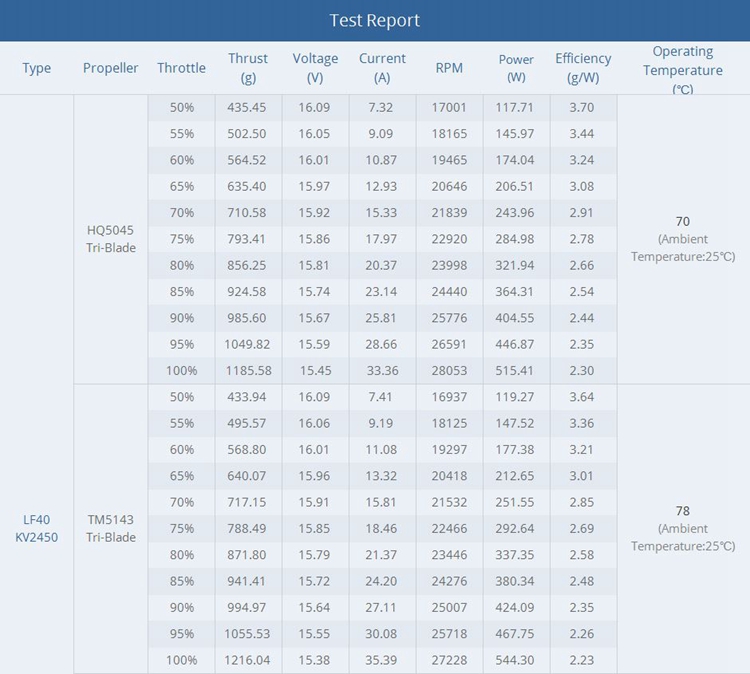This screenshot has width=750, height=674.
Task: Click the thrust value 1185.58
Action: tap(248, 370)
